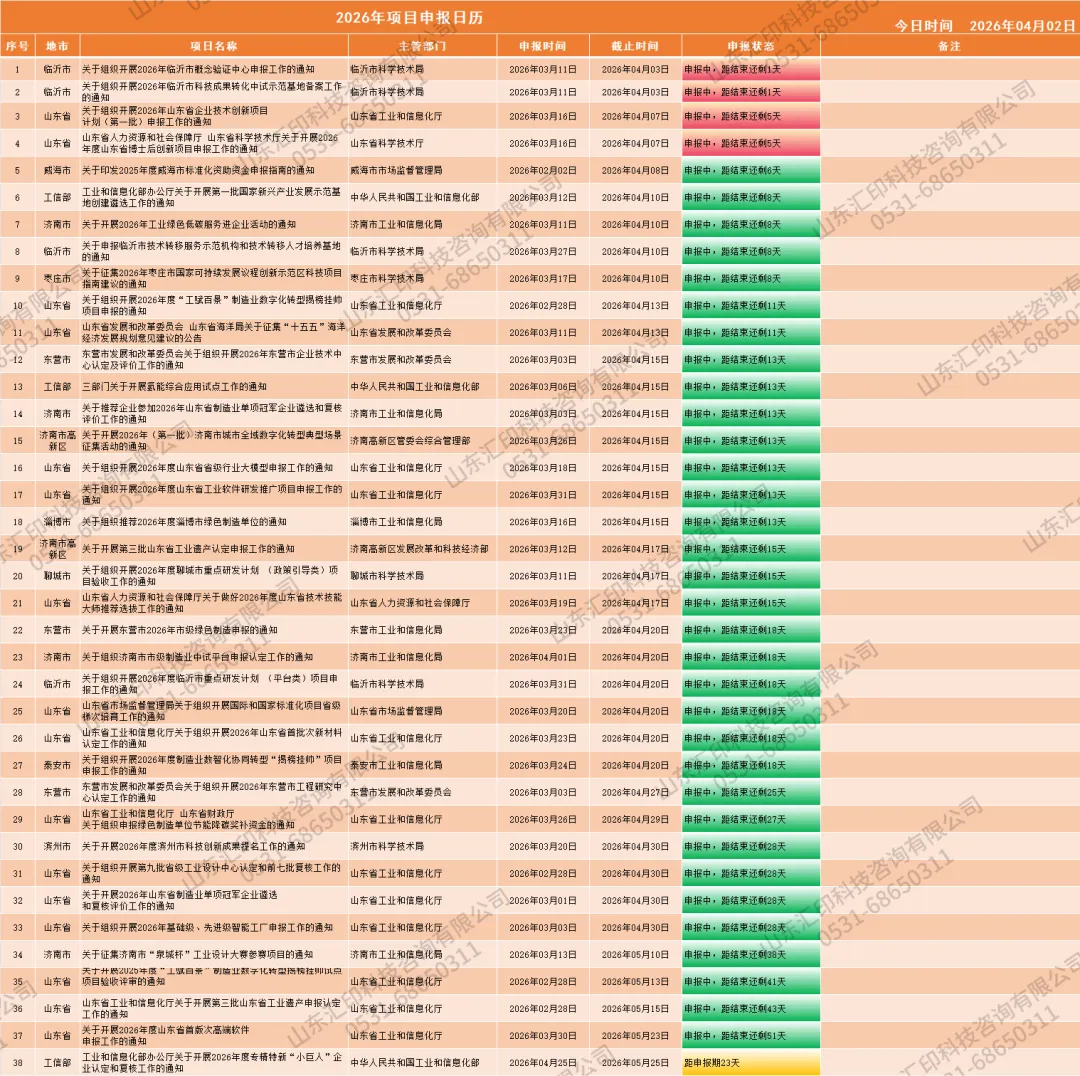Click "滨州市科学技术局" department cell
This screenshot has height=1076, width=1080.
(x=387, y=846)
